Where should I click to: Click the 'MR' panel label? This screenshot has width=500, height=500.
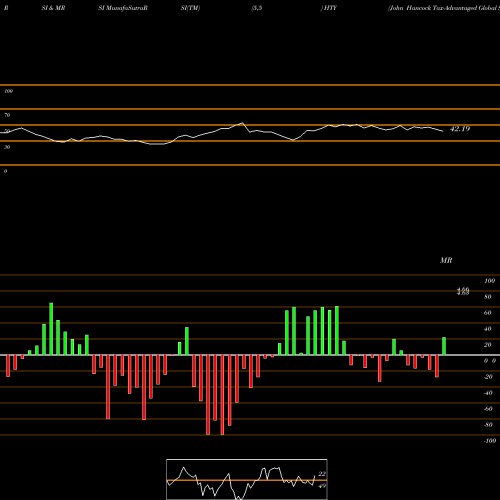coord(446,260)
